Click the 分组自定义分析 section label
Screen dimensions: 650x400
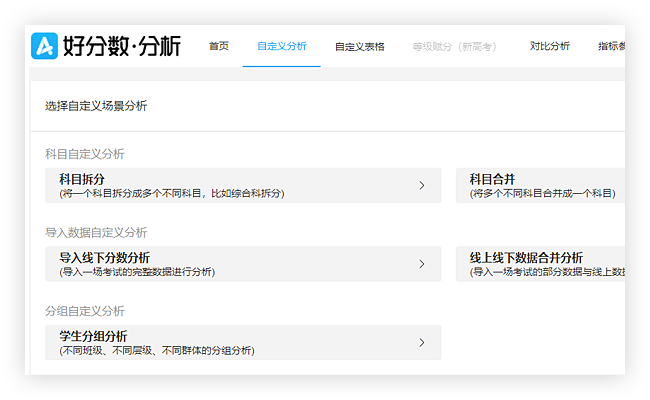coord(85,311)
